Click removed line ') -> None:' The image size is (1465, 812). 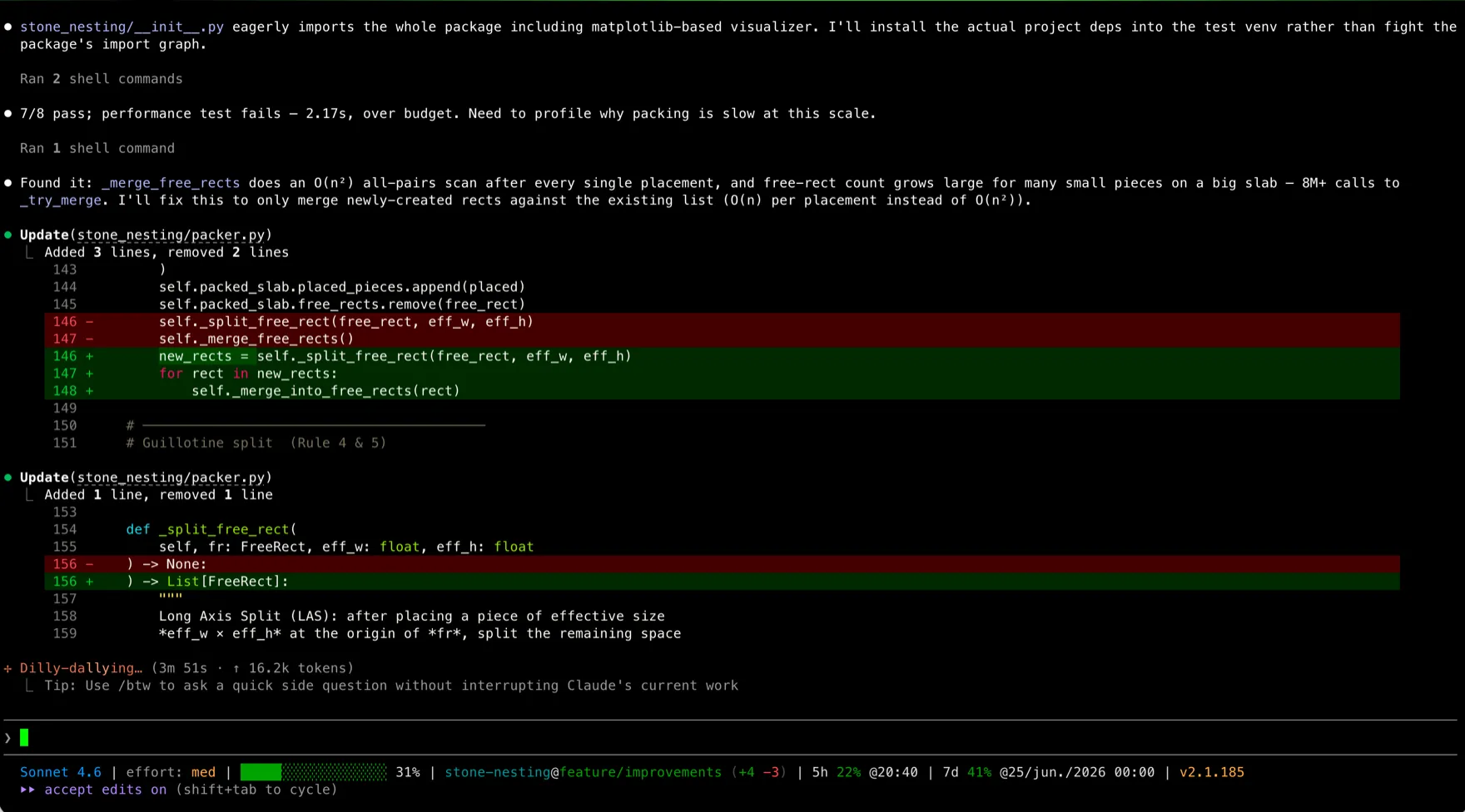tap(723, 564)
